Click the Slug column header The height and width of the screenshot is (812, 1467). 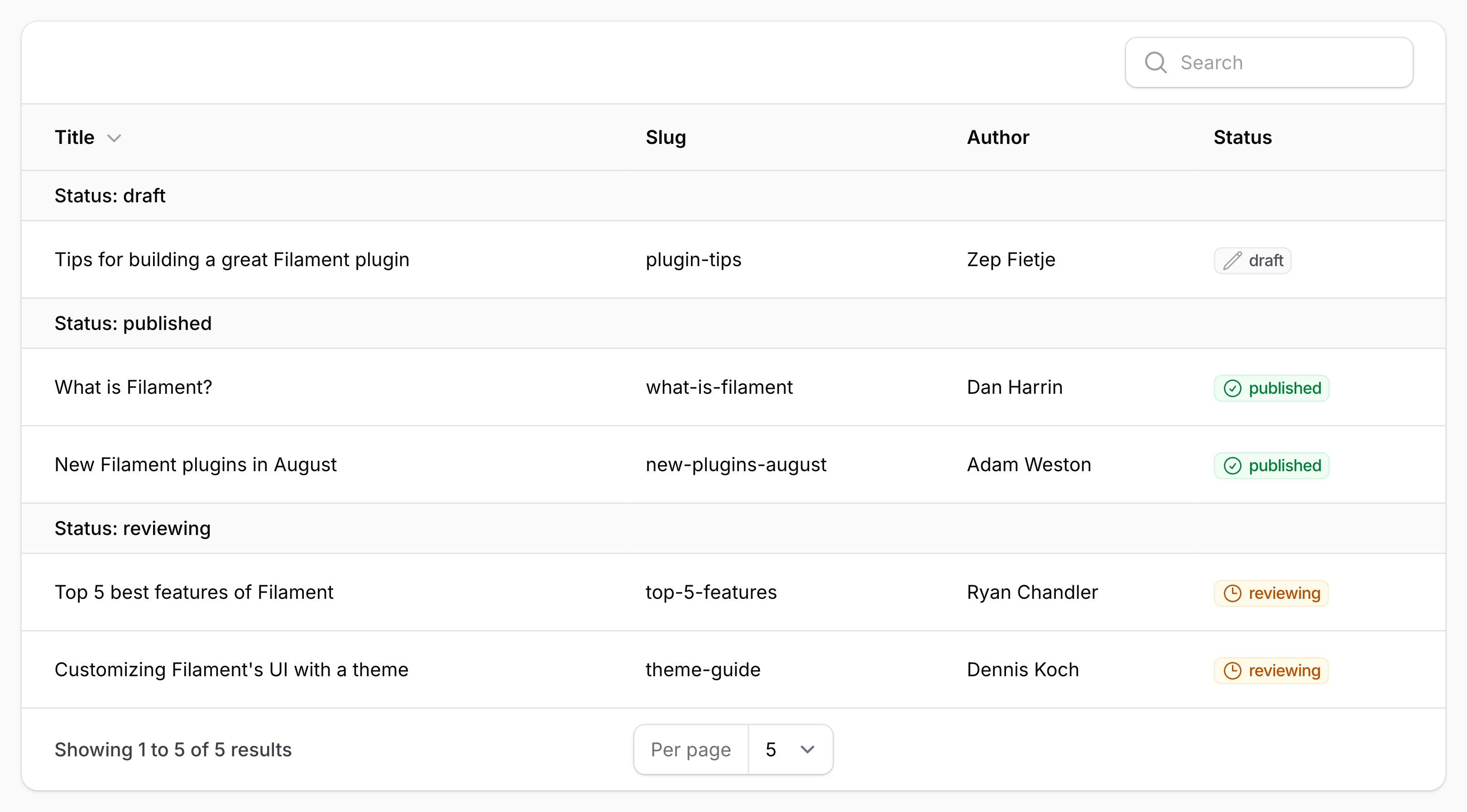click(x=666, y=137)
